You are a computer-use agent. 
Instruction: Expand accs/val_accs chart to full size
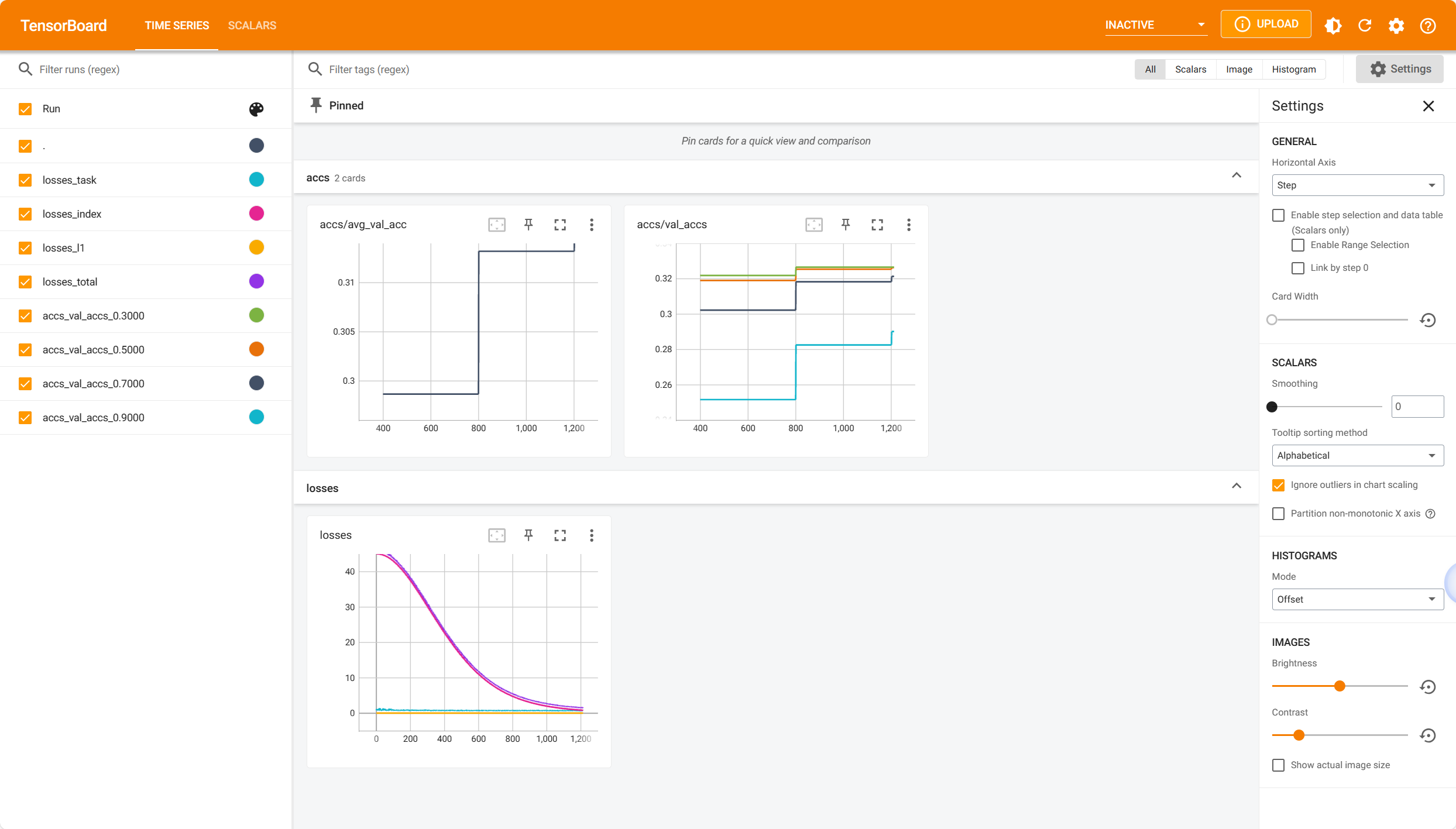(x=877, y=225)
